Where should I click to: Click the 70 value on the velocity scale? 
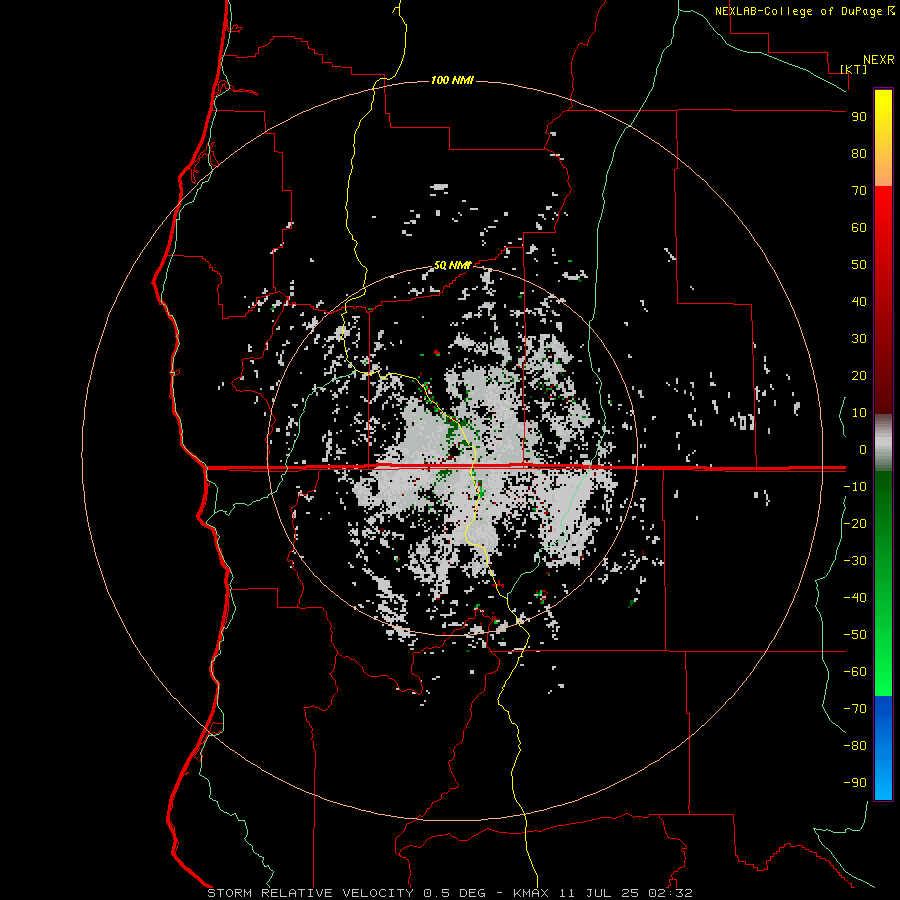859,191
